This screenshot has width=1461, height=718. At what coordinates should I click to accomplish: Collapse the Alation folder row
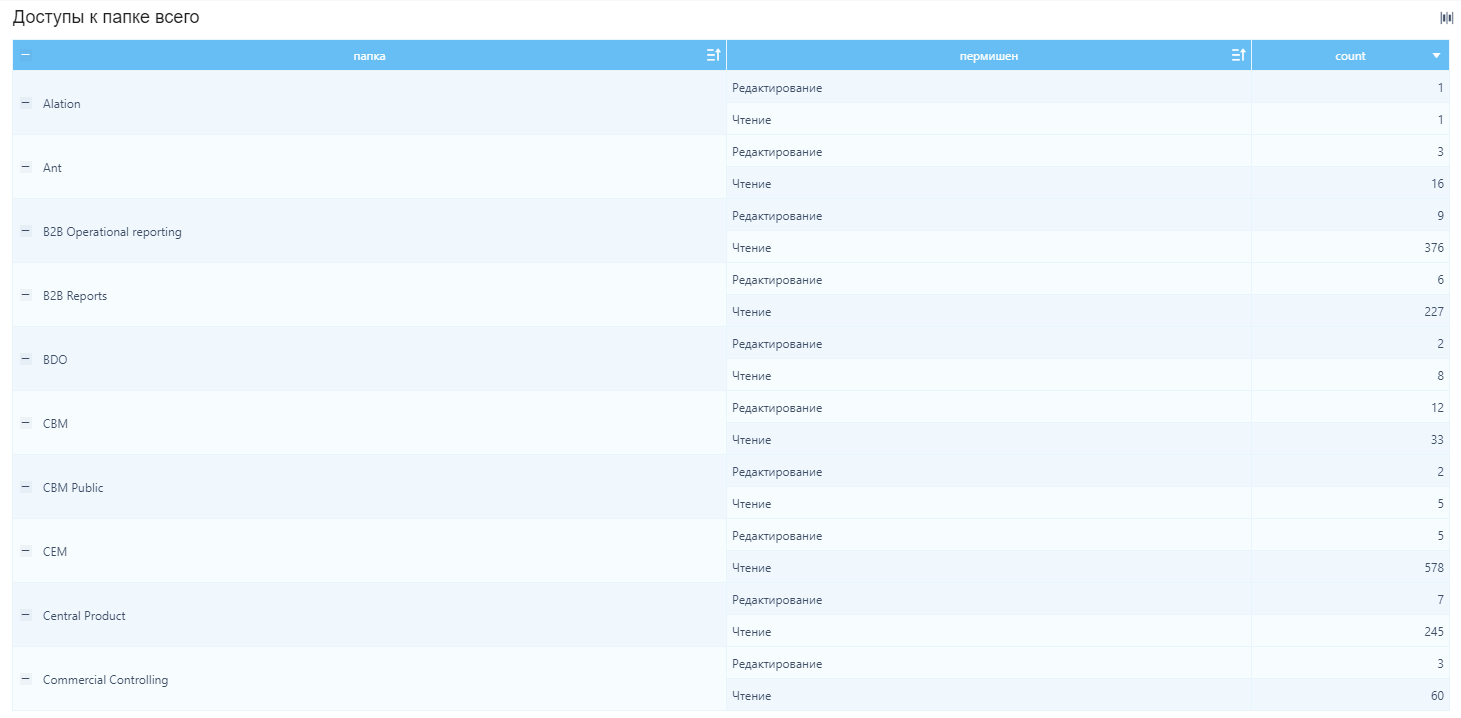(x=26, y=103)
